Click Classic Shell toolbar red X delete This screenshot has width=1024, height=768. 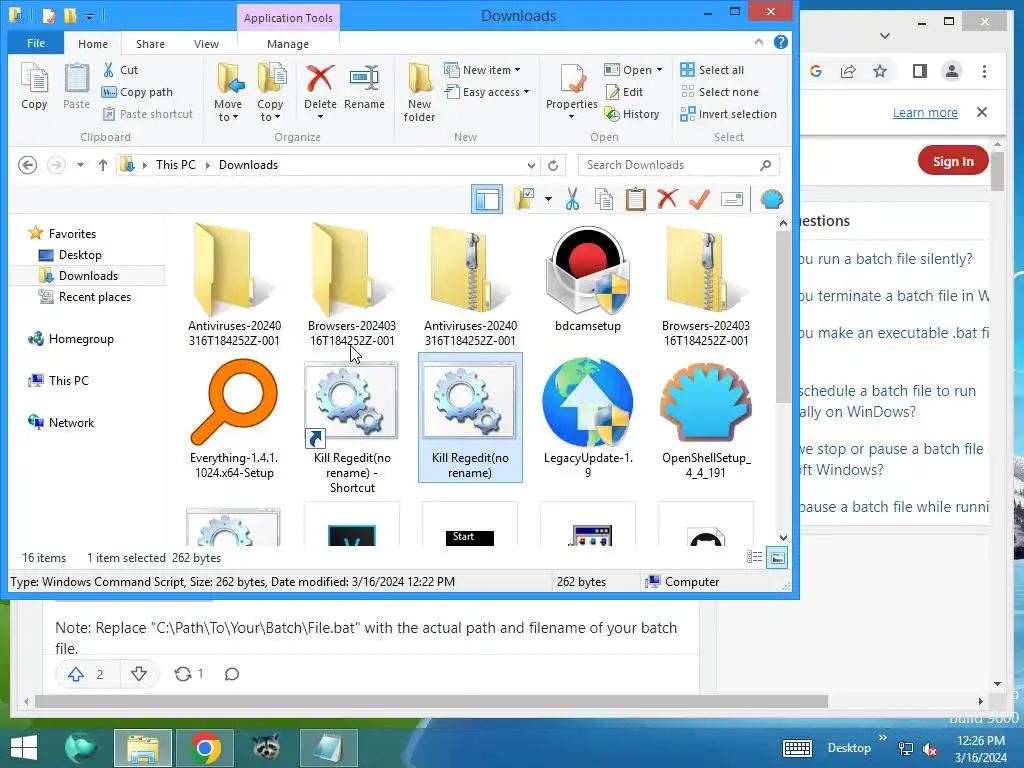click(x=667, y=199)
